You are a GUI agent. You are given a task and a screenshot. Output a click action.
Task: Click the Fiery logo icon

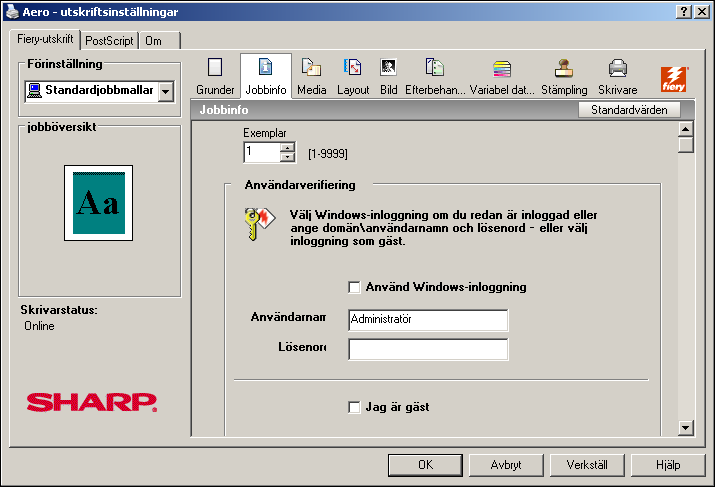[x=674, y=79]
